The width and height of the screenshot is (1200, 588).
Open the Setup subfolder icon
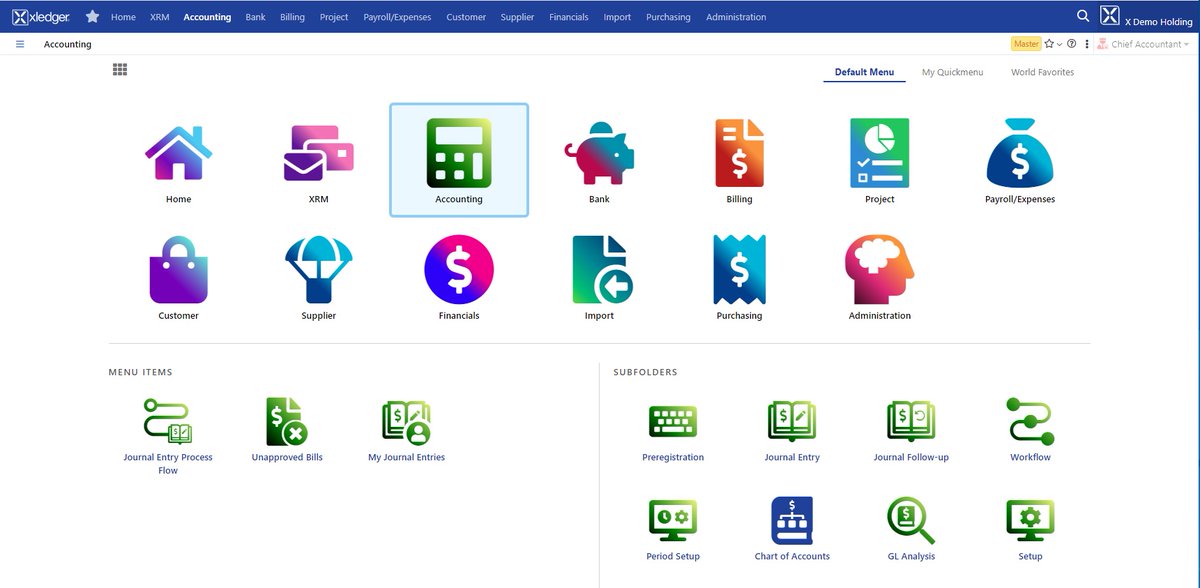[x=1030, y=520]
